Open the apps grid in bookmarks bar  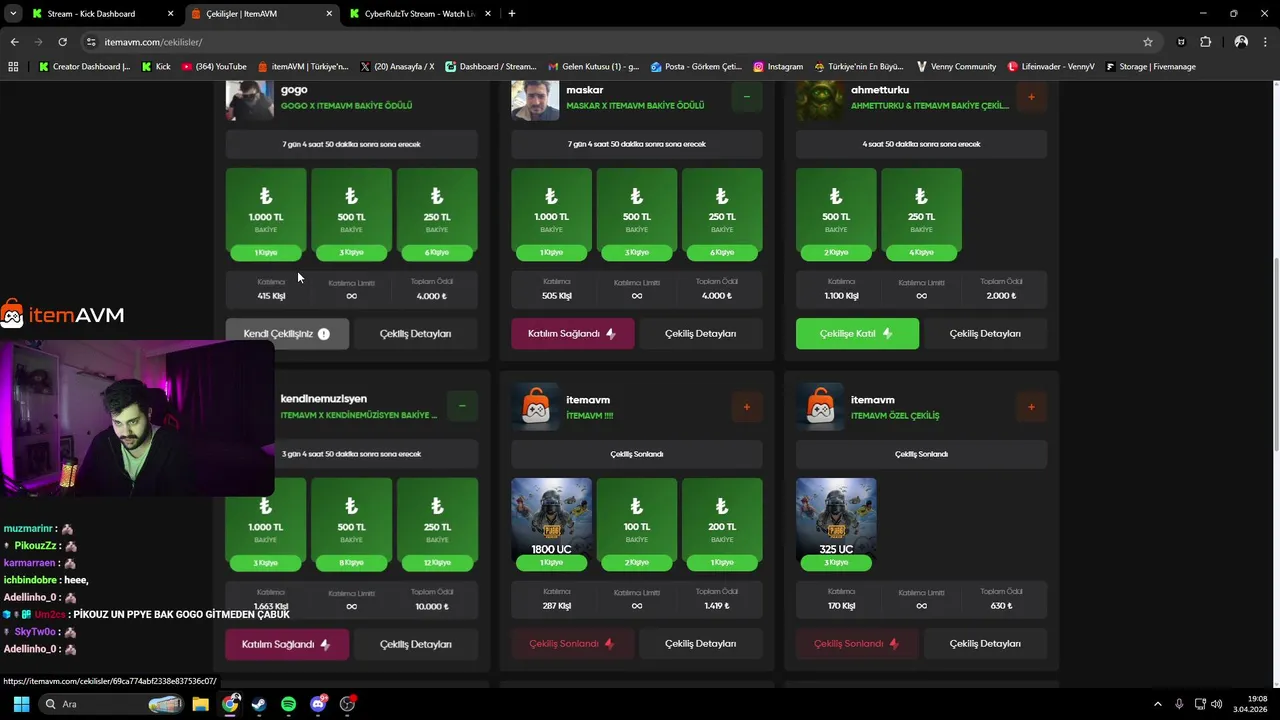pos(13,67)
